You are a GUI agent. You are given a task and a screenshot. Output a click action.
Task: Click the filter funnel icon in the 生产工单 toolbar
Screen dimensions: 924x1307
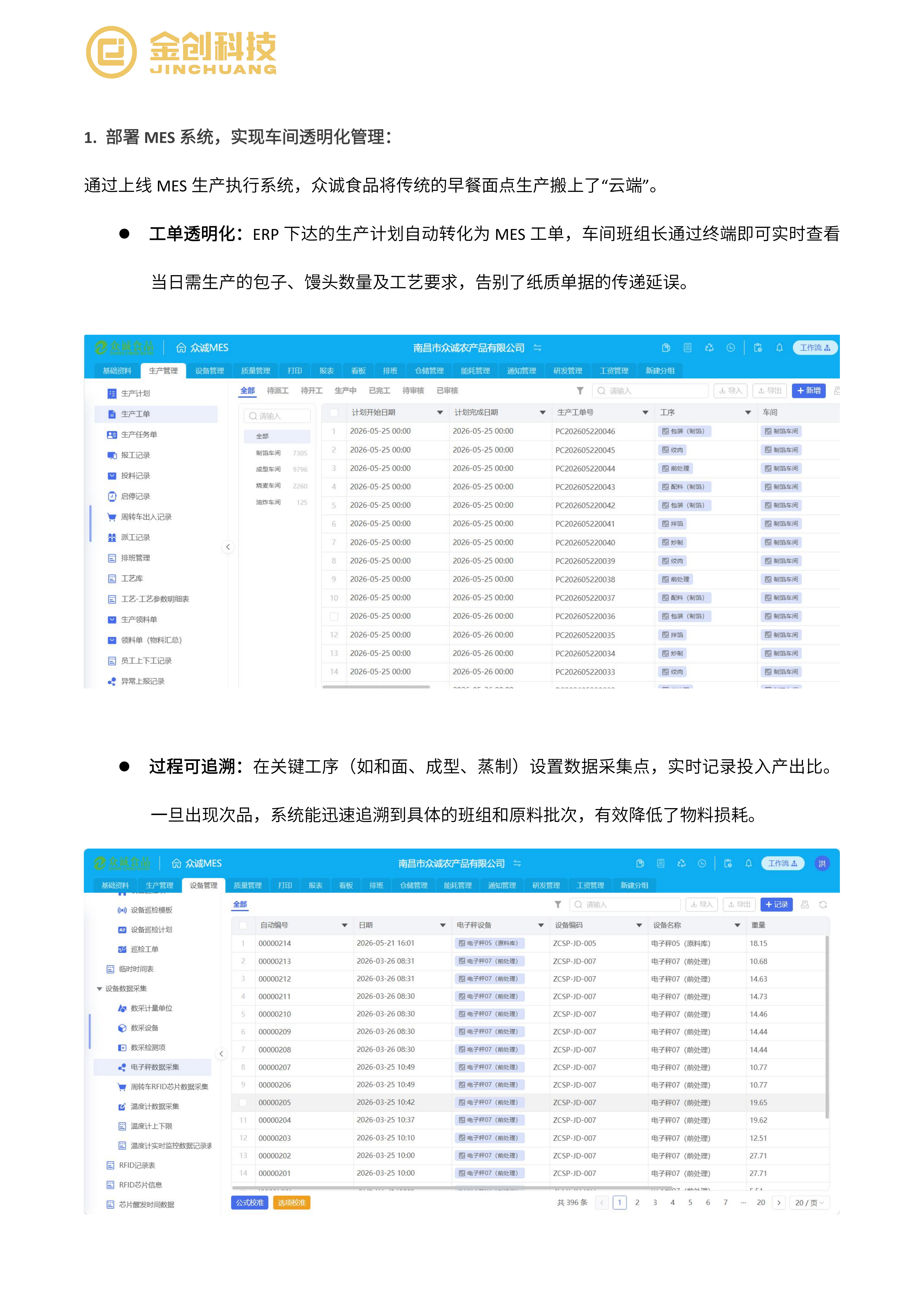pyautogui.click(x=580, y=391)
